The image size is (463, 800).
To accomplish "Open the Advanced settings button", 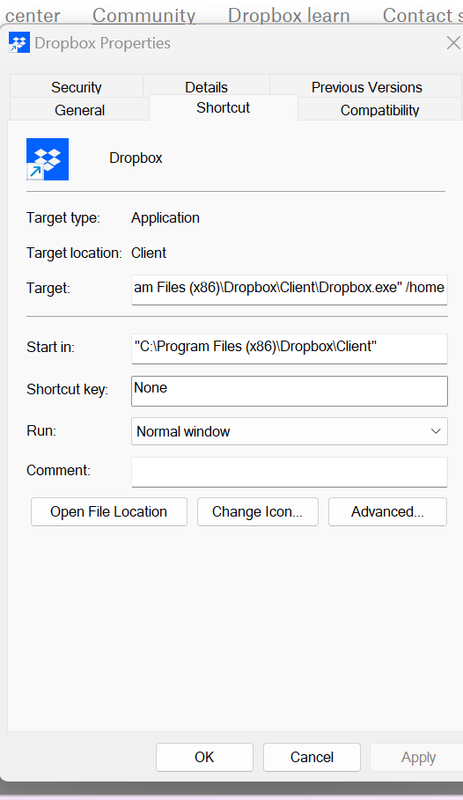I will pos(387,512).
